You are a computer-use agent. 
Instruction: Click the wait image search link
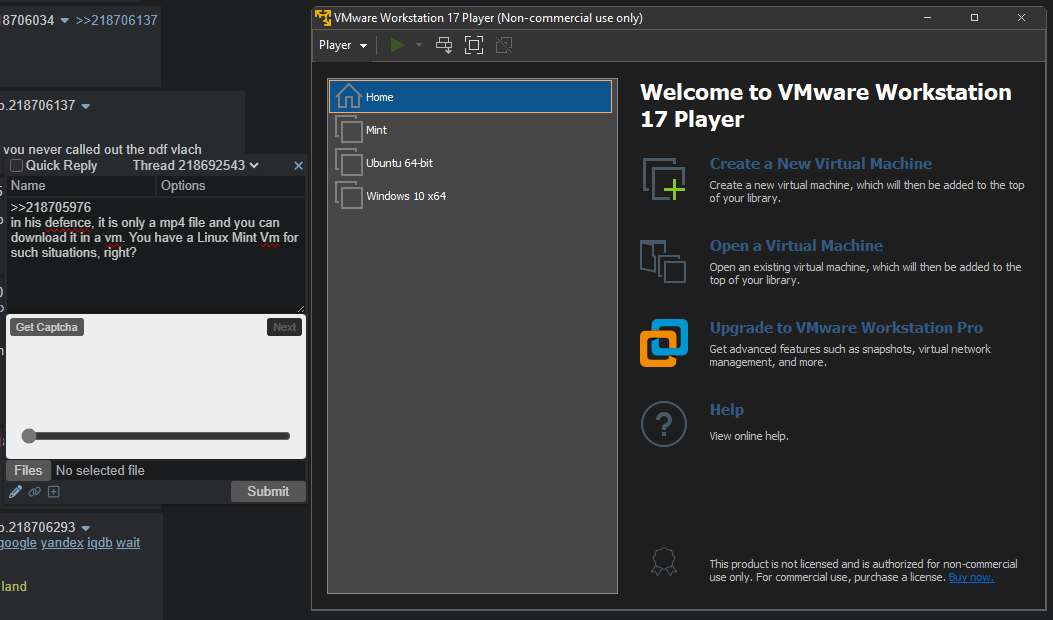(128, 543)
